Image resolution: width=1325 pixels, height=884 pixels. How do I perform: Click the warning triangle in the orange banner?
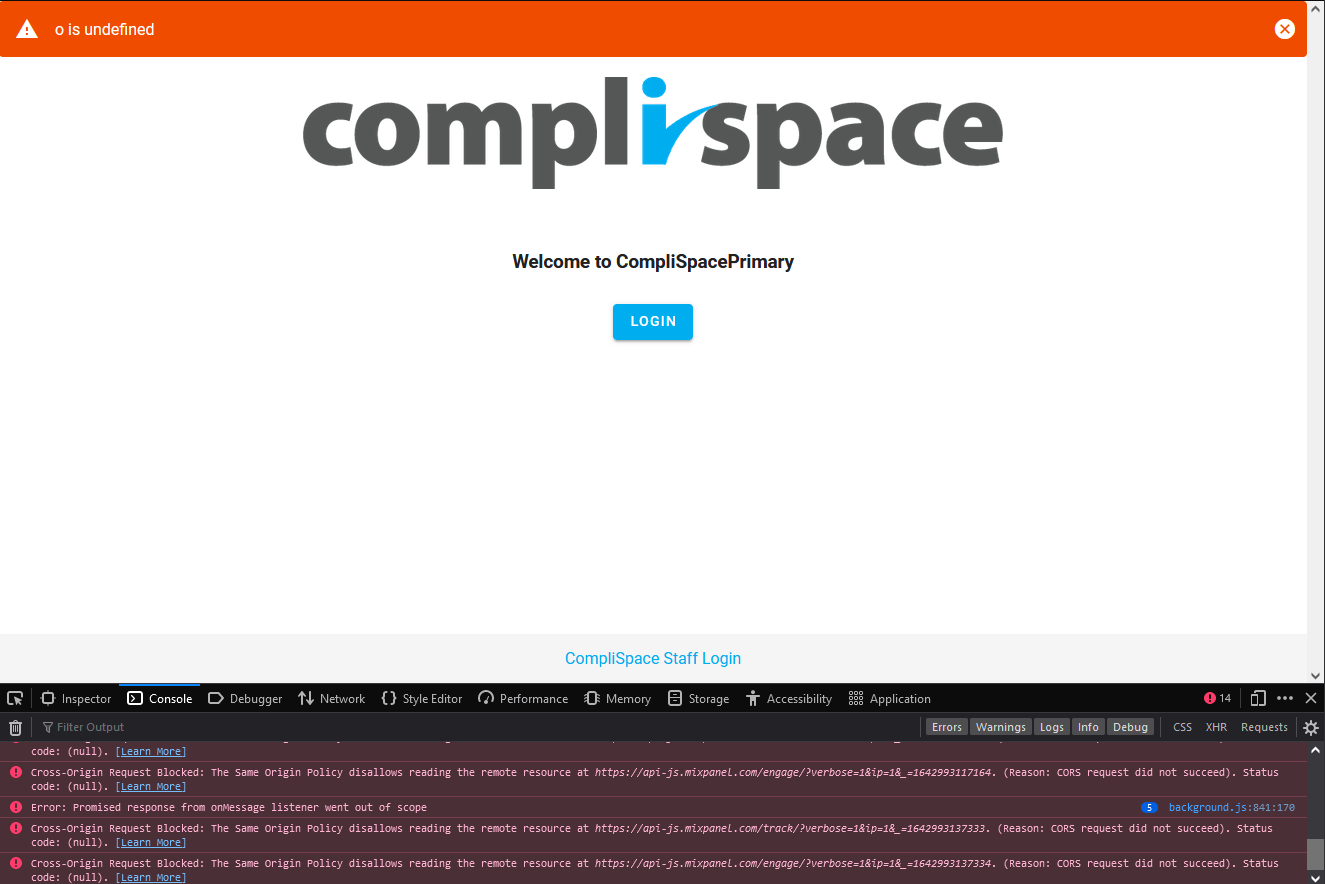27,29
